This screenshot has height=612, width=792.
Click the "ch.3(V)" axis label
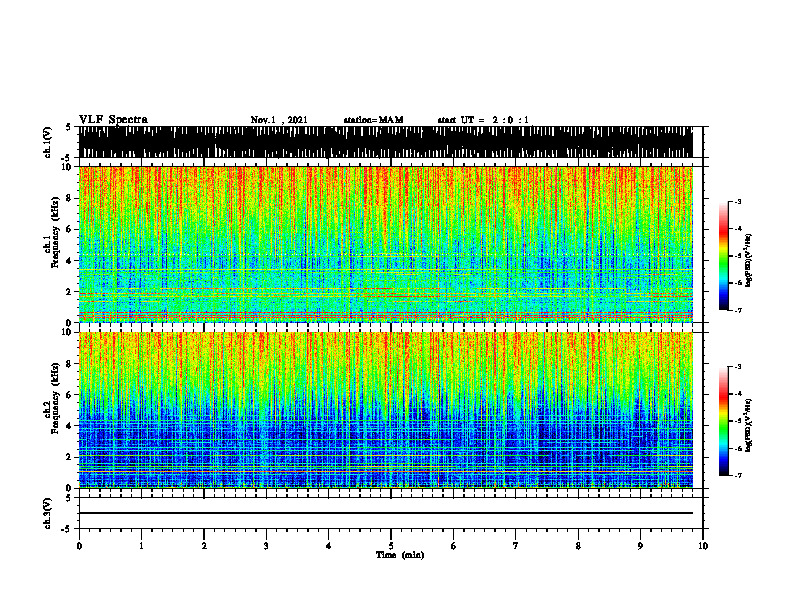48,513
